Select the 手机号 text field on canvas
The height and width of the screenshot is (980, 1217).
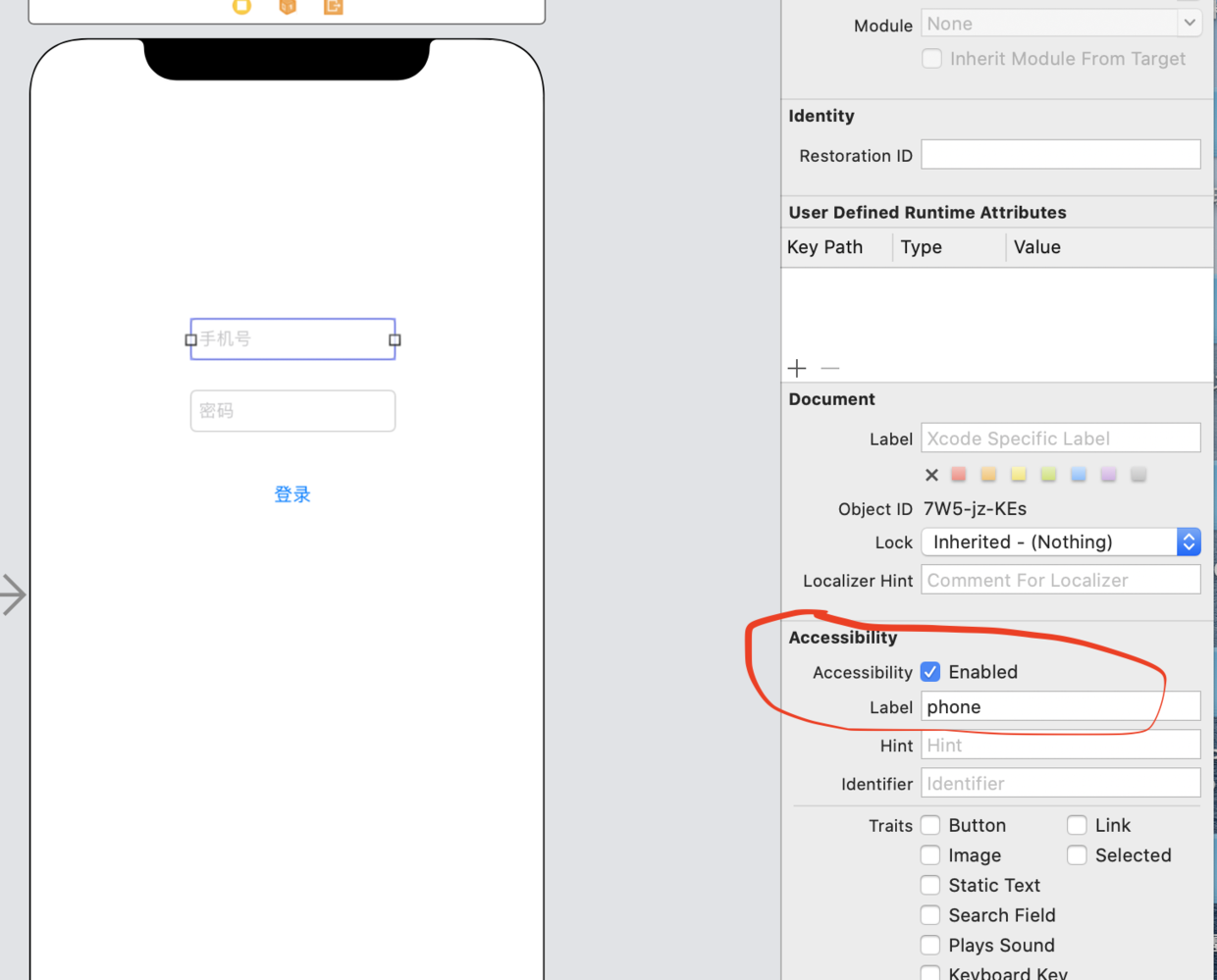pos(292,339)
